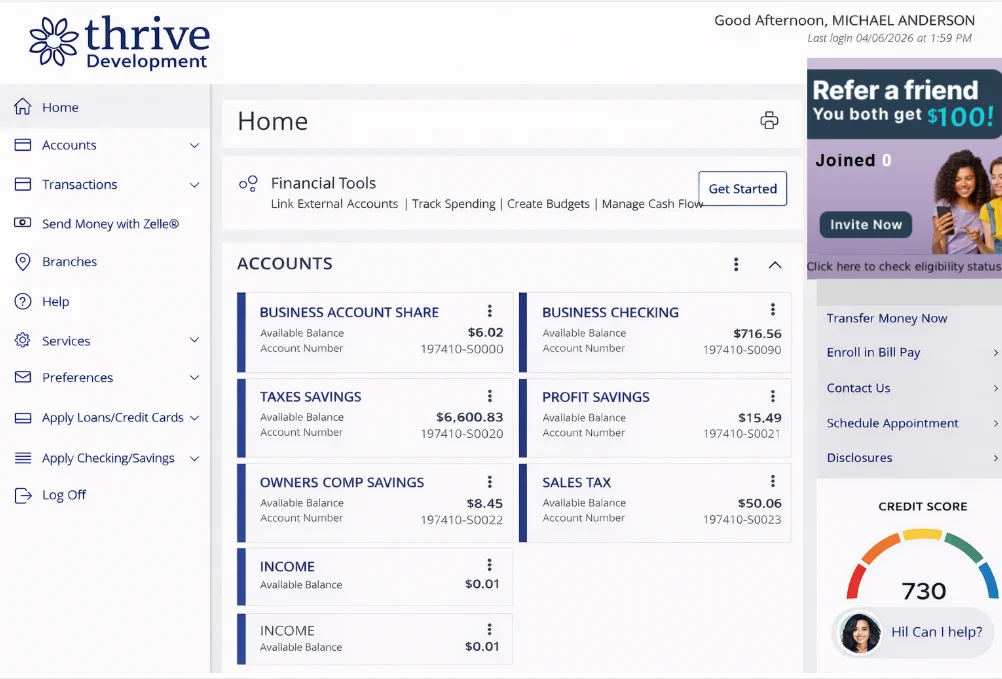Expand Apply Checking/Savings chevron
1002x679 pixels.
click(x=194, y=459)
